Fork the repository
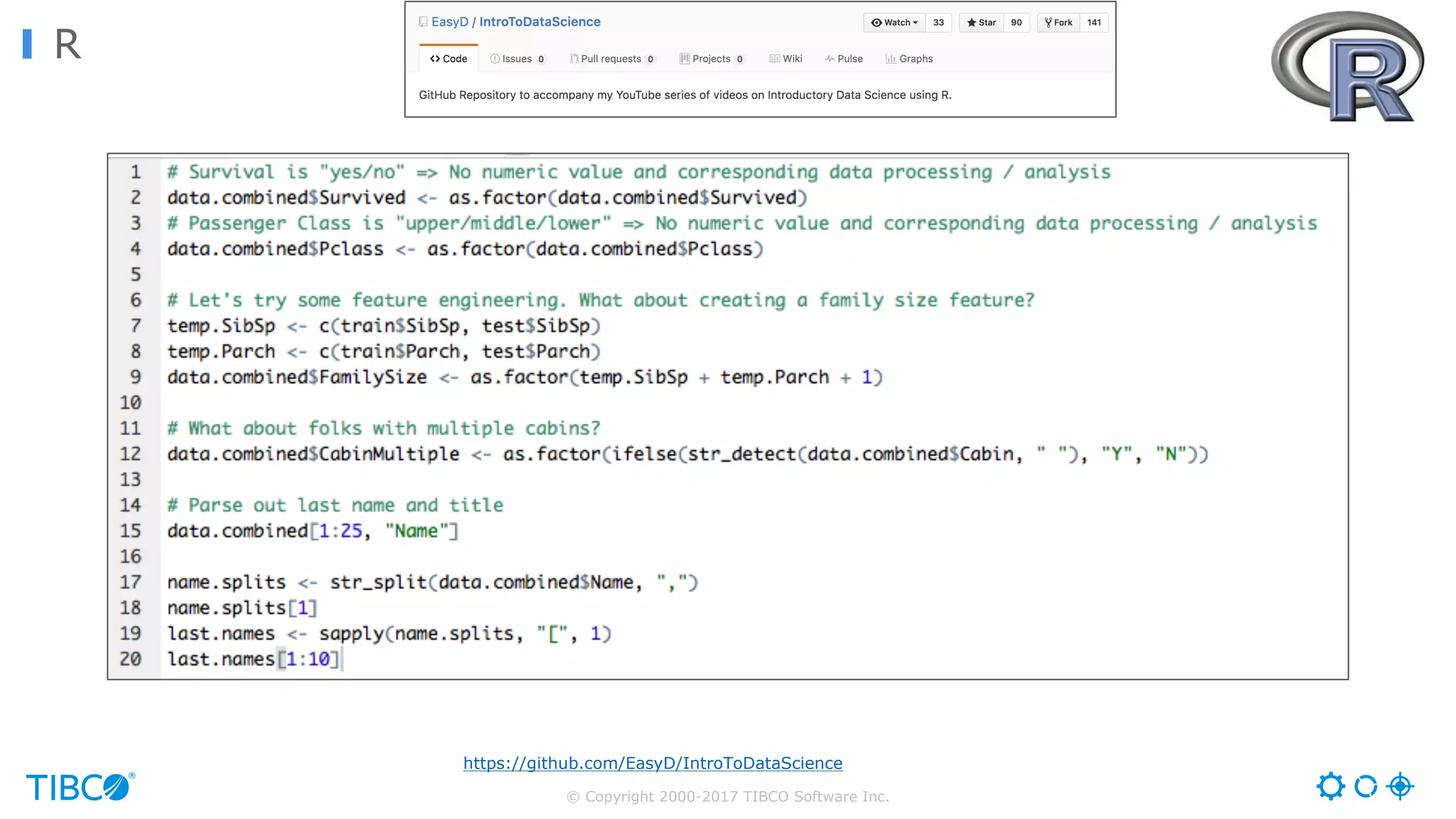Viewport: 1456px width, 819px height. [1059, 23]
